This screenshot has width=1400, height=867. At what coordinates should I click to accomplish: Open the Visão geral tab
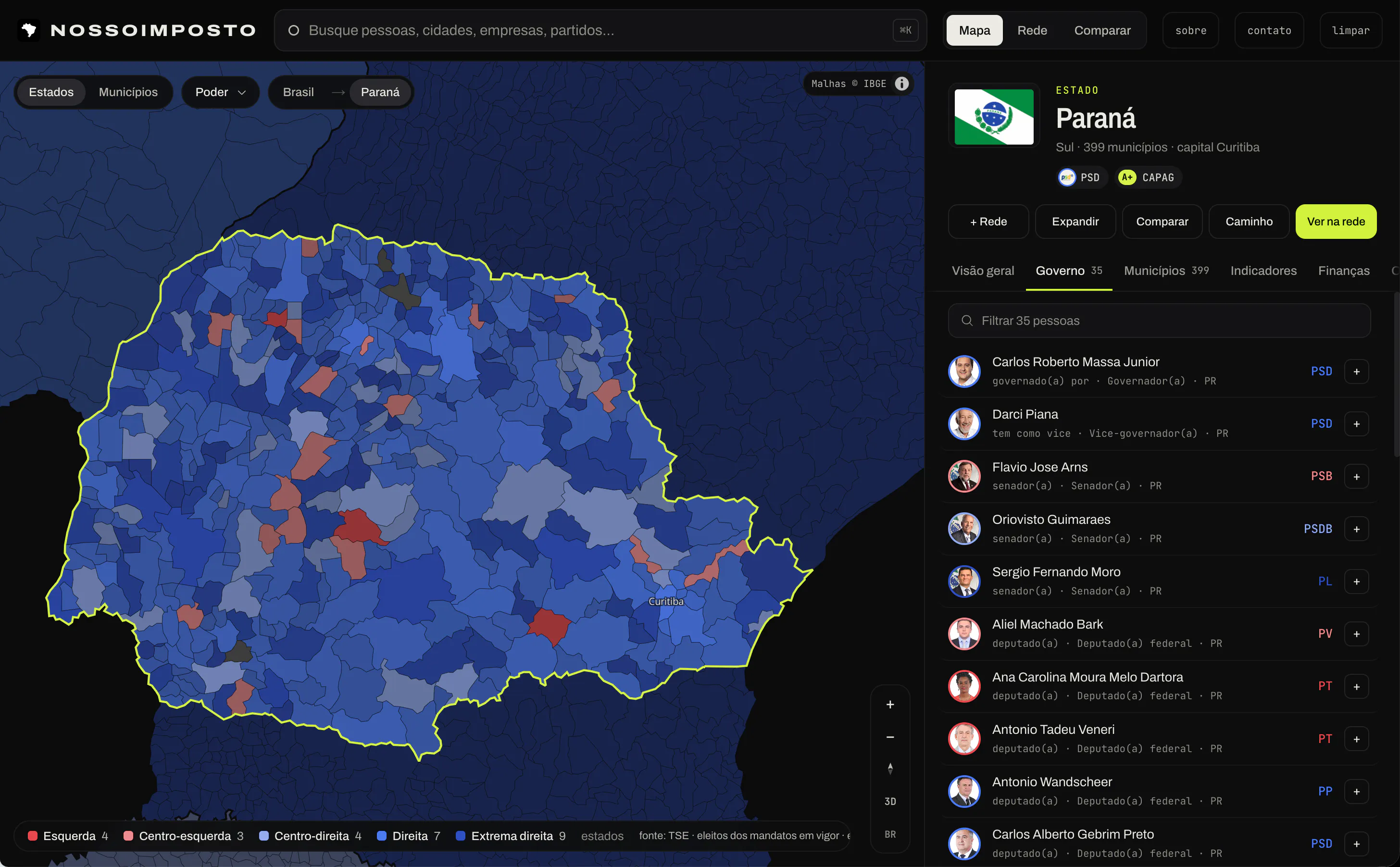[983, 271]
